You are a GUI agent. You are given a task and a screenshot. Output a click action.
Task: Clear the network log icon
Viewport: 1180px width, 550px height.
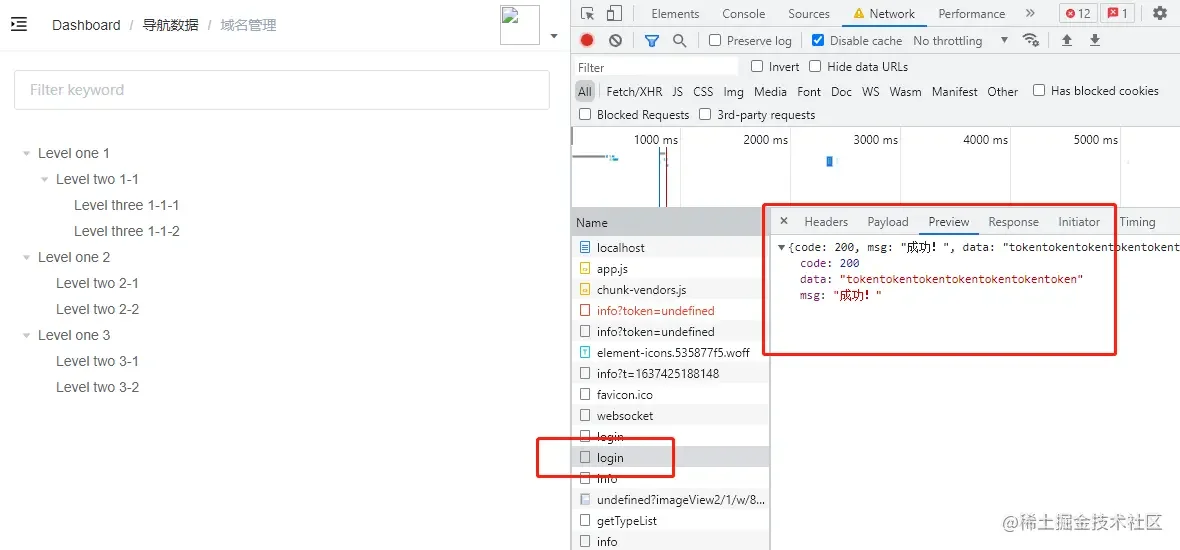616,41
